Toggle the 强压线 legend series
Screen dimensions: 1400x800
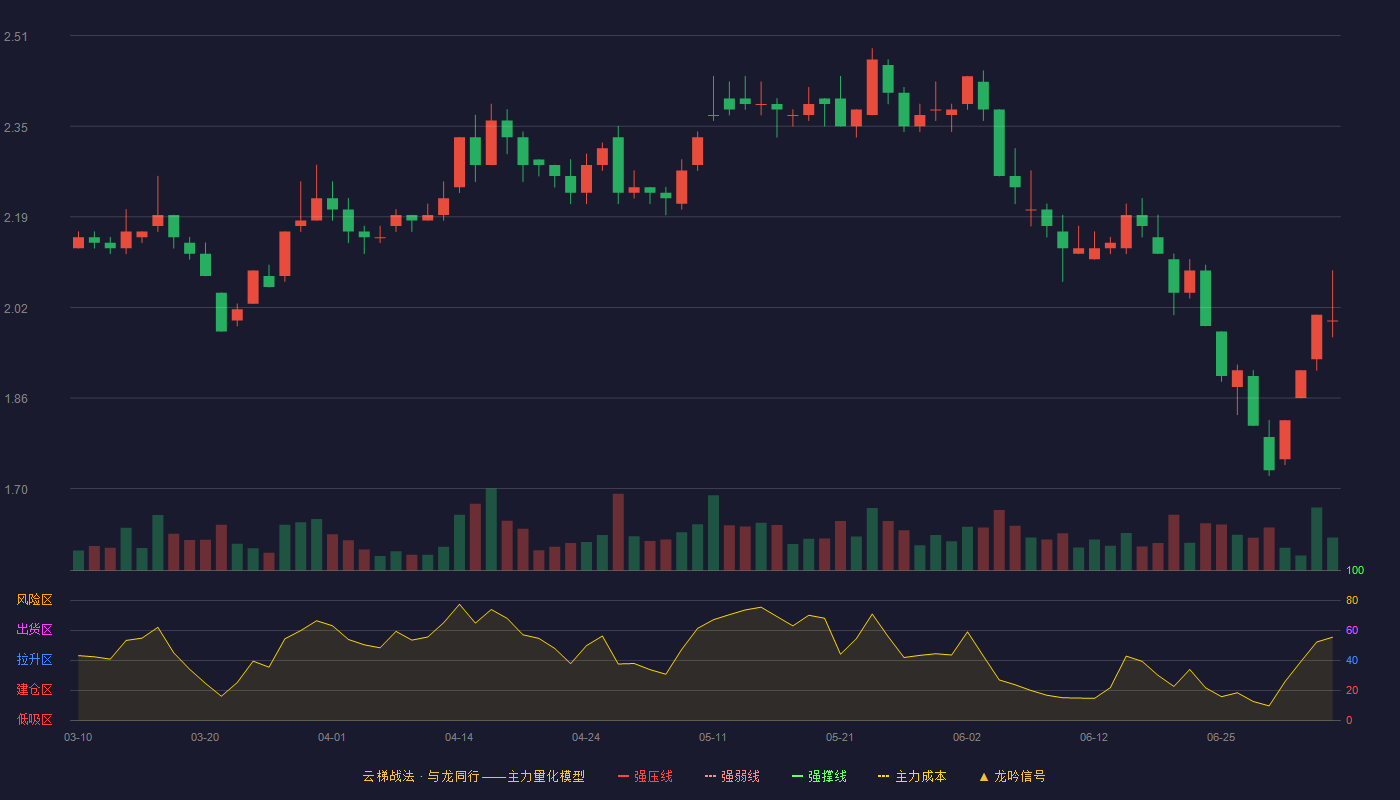click(x=645, y=776)
